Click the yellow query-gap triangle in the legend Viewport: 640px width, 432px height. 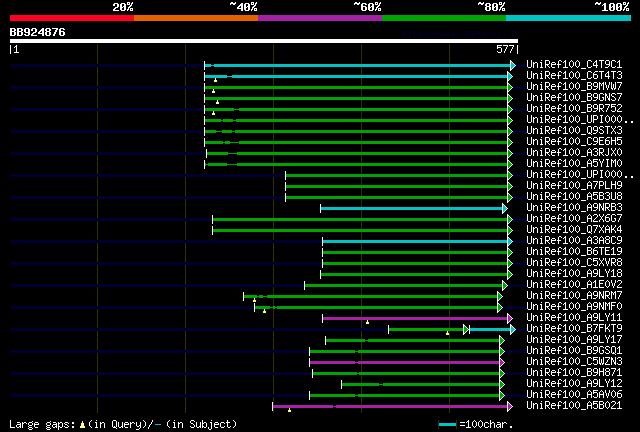coord(82,425)
